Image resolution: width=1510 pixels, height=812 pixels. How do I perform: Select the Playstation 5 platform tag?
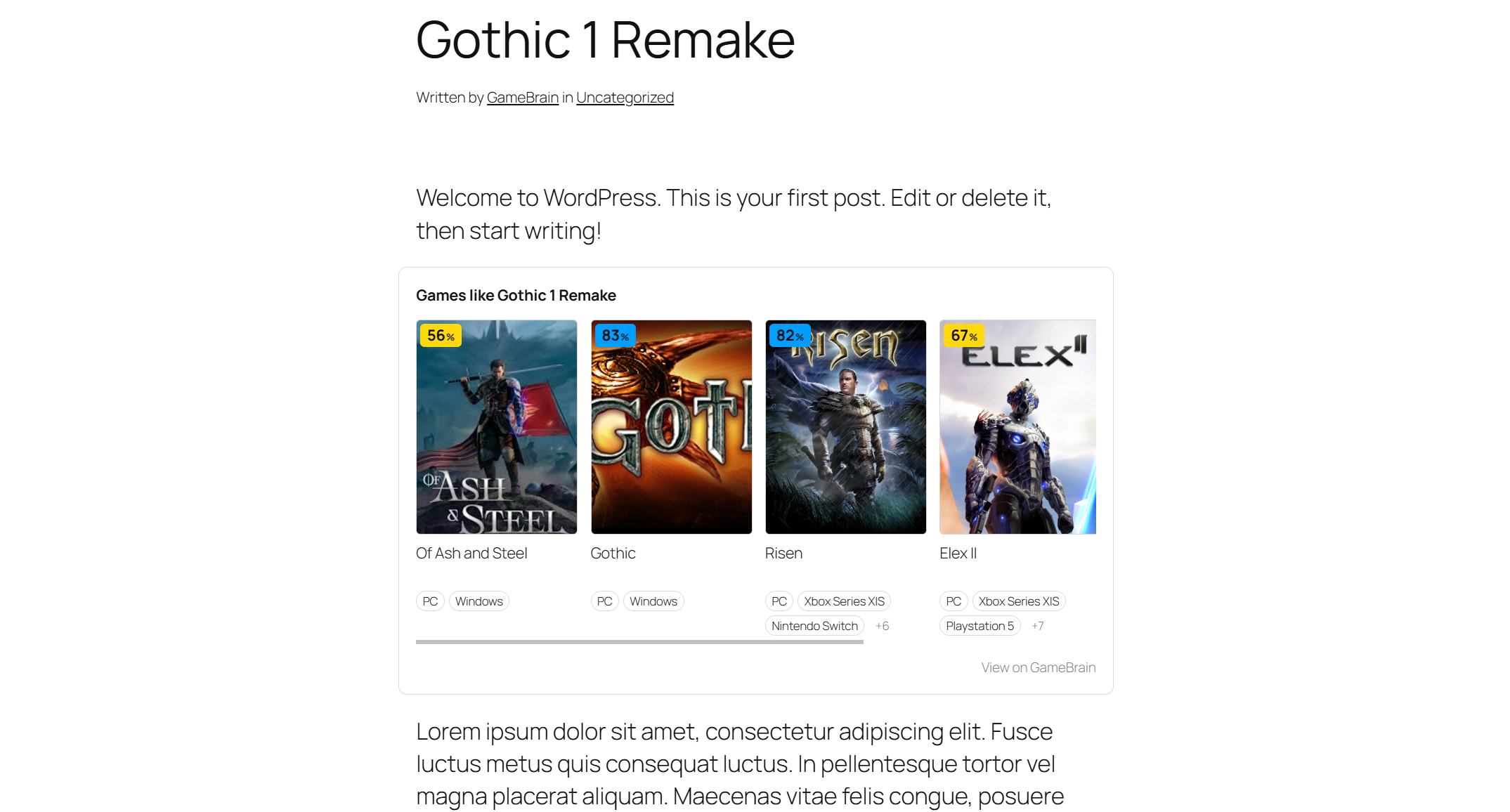coord(979,626)
